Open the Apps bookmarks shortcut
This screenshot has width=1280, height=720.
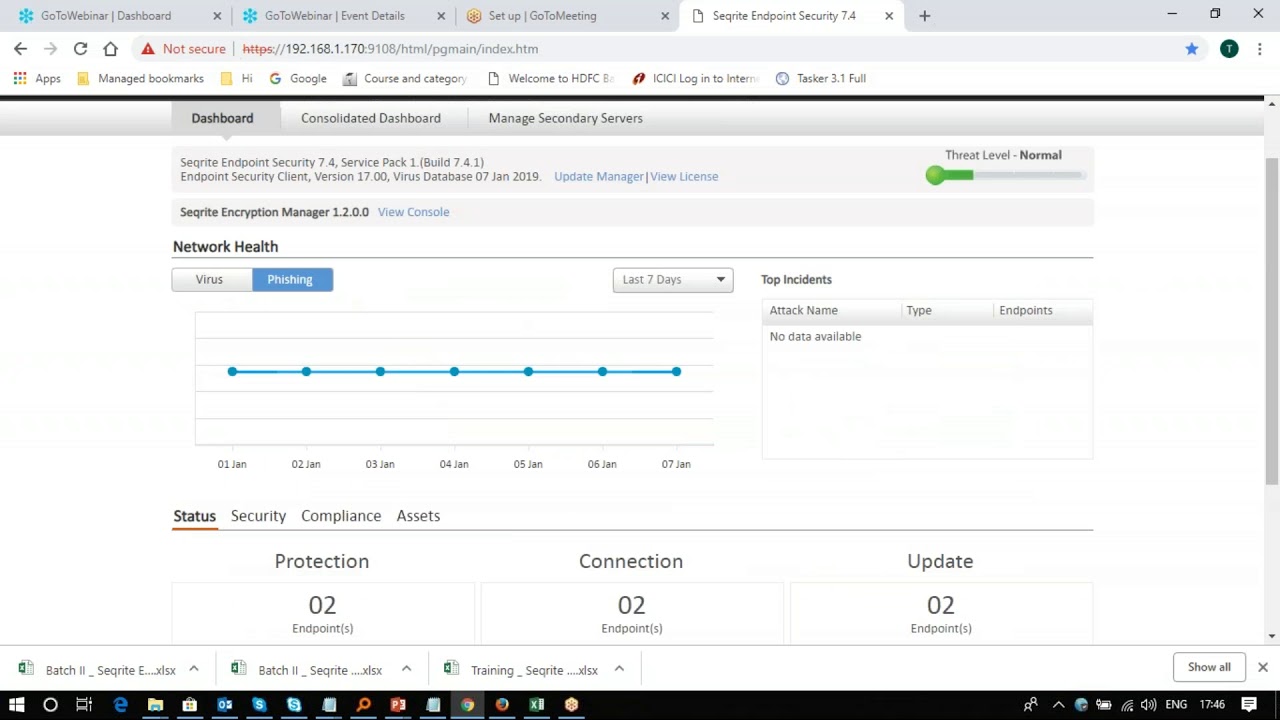tap(37, 78)
